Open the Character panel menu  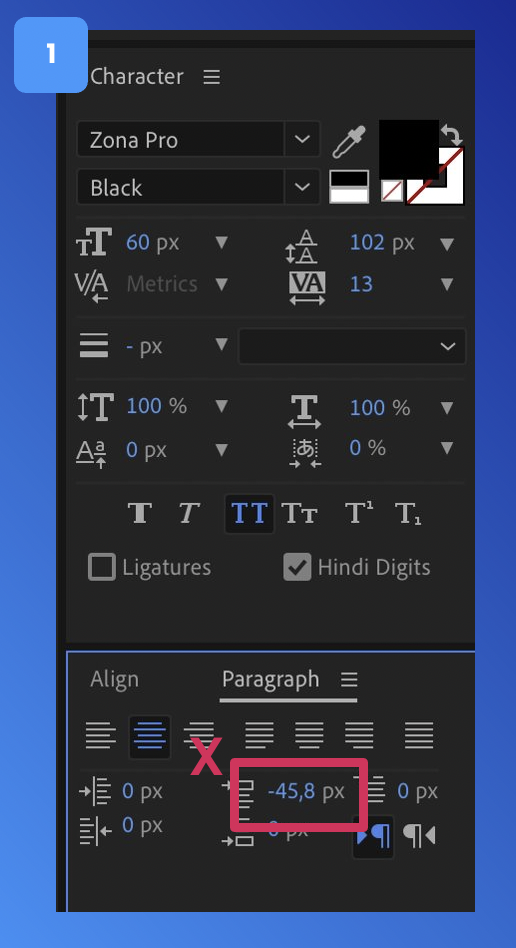(211, 77)
